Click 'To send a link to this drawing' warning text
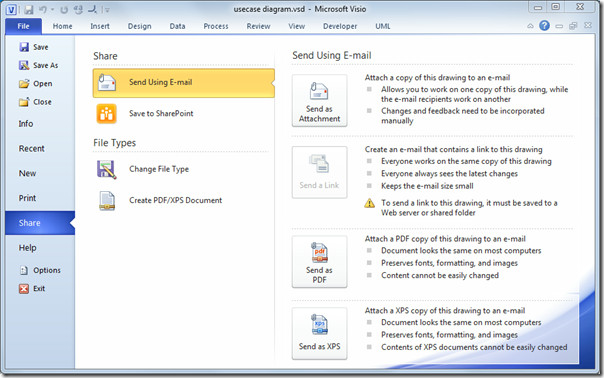The image size is (604, 378). [x=469, y=208]
